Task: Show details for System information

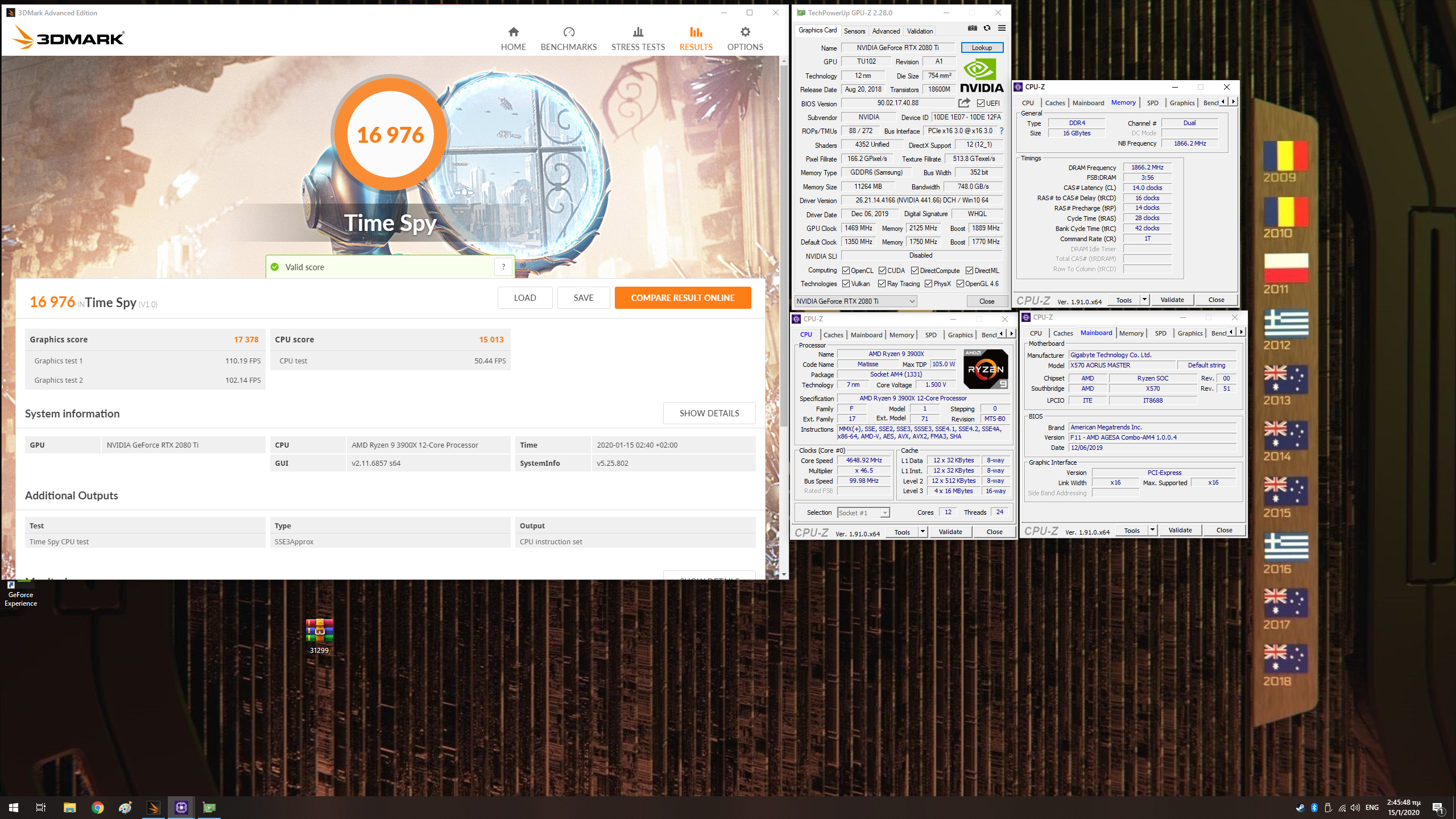Action: pos(709,413)
